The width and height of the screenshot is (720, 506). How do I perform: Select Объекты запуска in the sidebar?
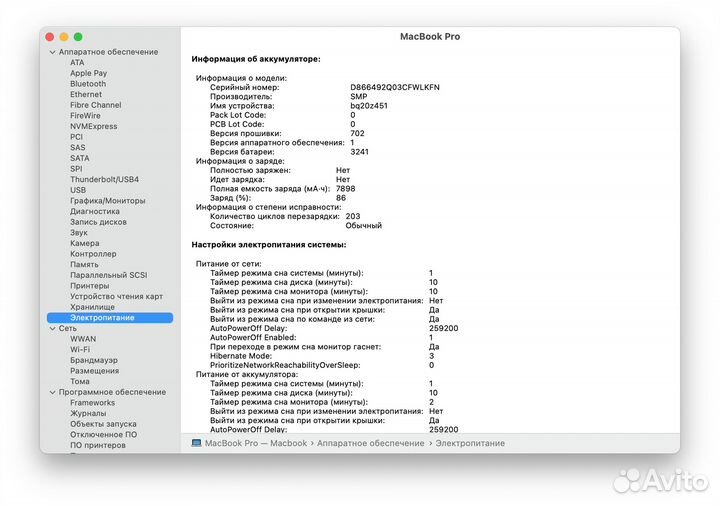click(103, 424)
